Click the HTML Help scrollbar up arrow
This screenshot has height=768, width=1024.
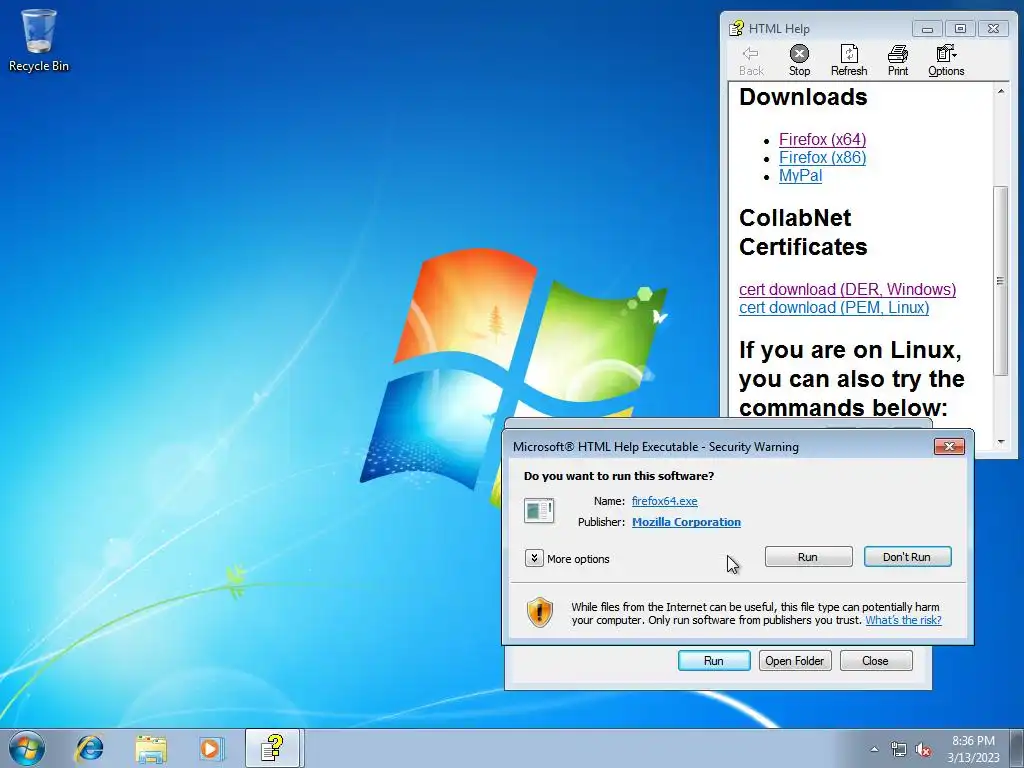tap(1000, 92)
